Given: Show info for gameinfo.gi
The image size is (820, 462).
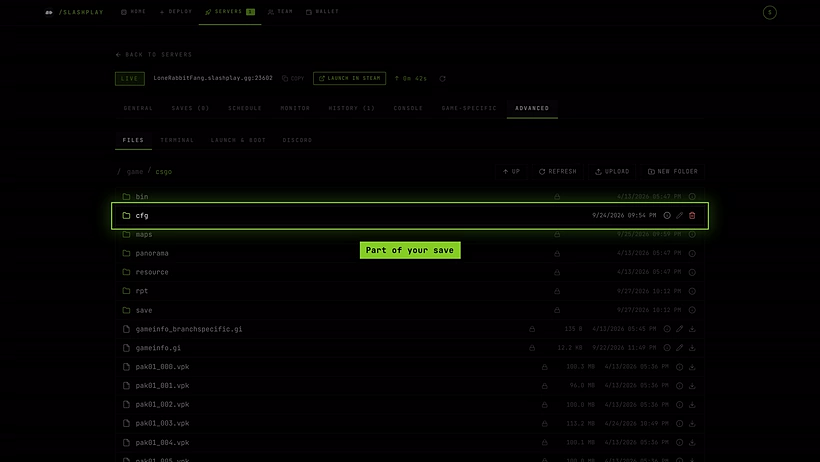Looking at the screenshot, I should (x=667, y=348).
